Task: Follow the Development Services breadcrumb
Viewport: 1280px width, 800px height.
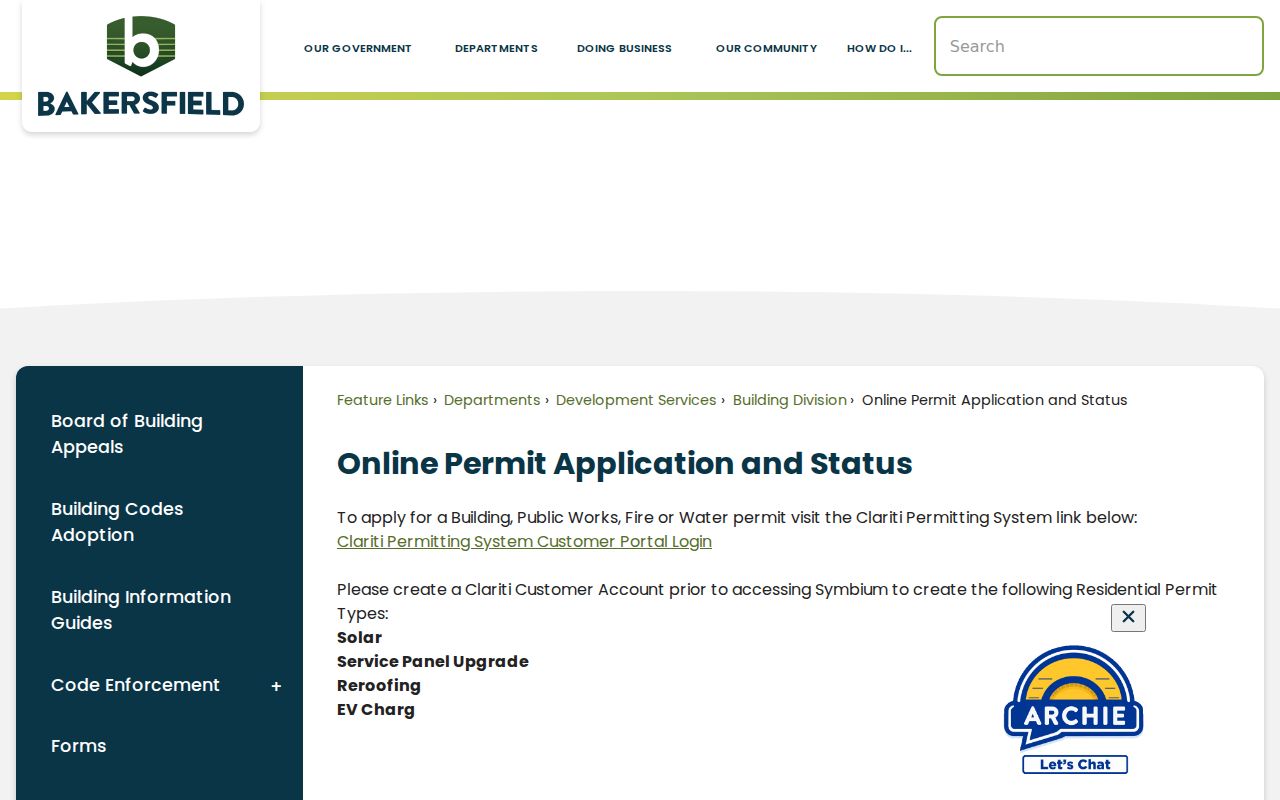Action: point(636,400)
